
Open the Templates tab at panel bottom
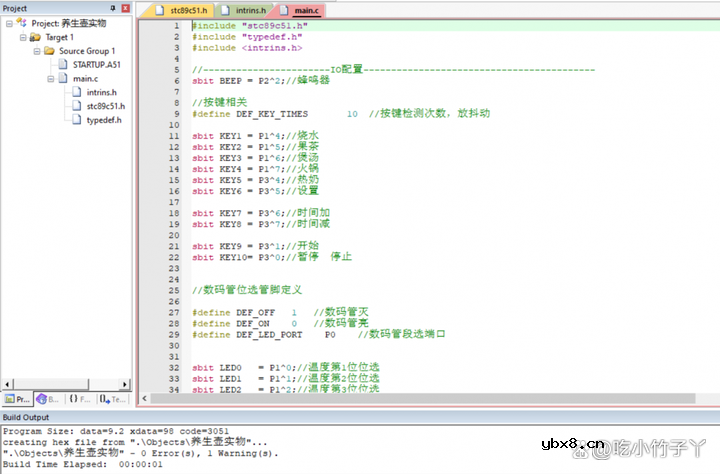(x=112, y=399)
